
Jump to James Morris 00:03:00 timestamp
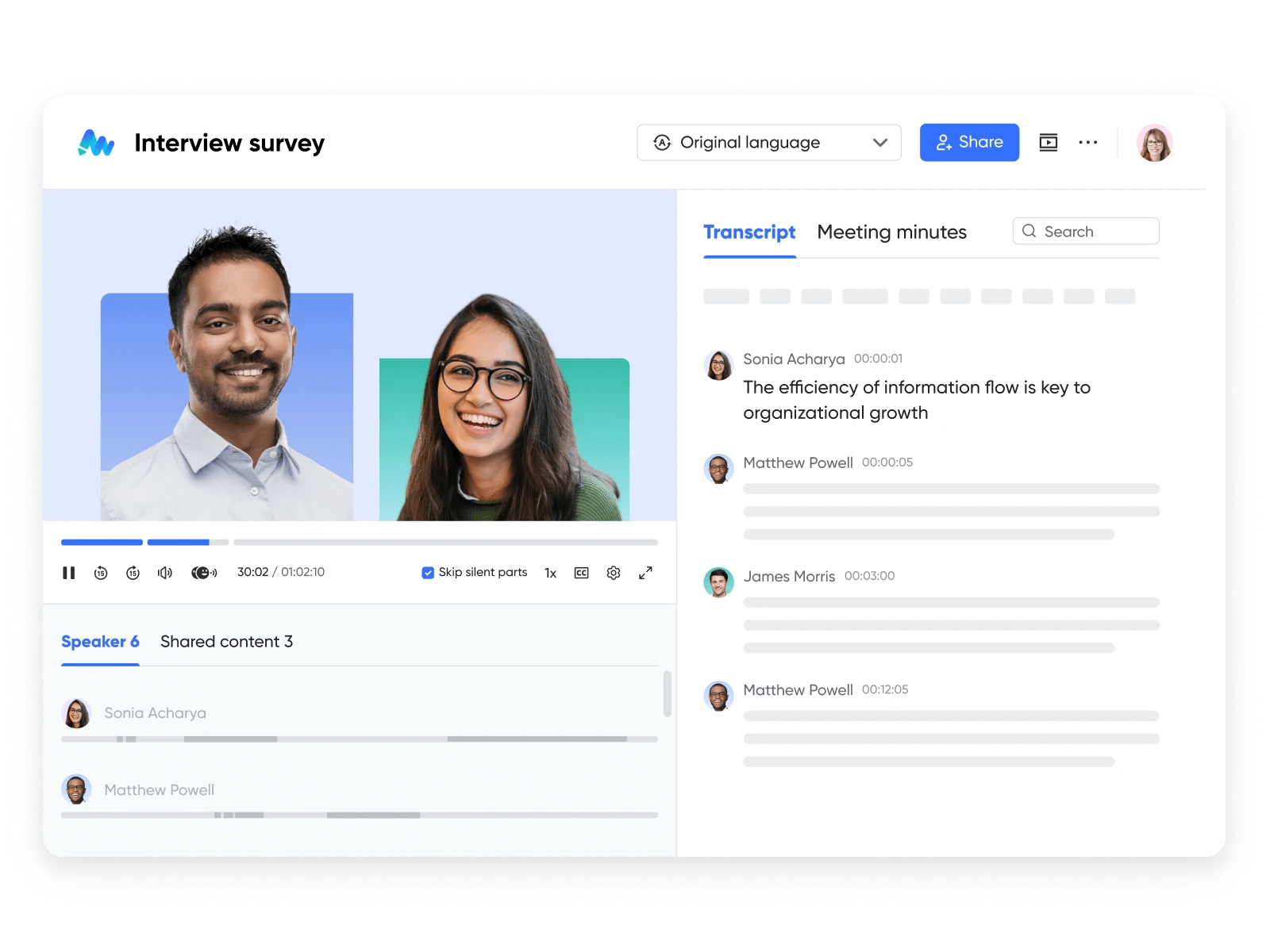coord(869,576)
